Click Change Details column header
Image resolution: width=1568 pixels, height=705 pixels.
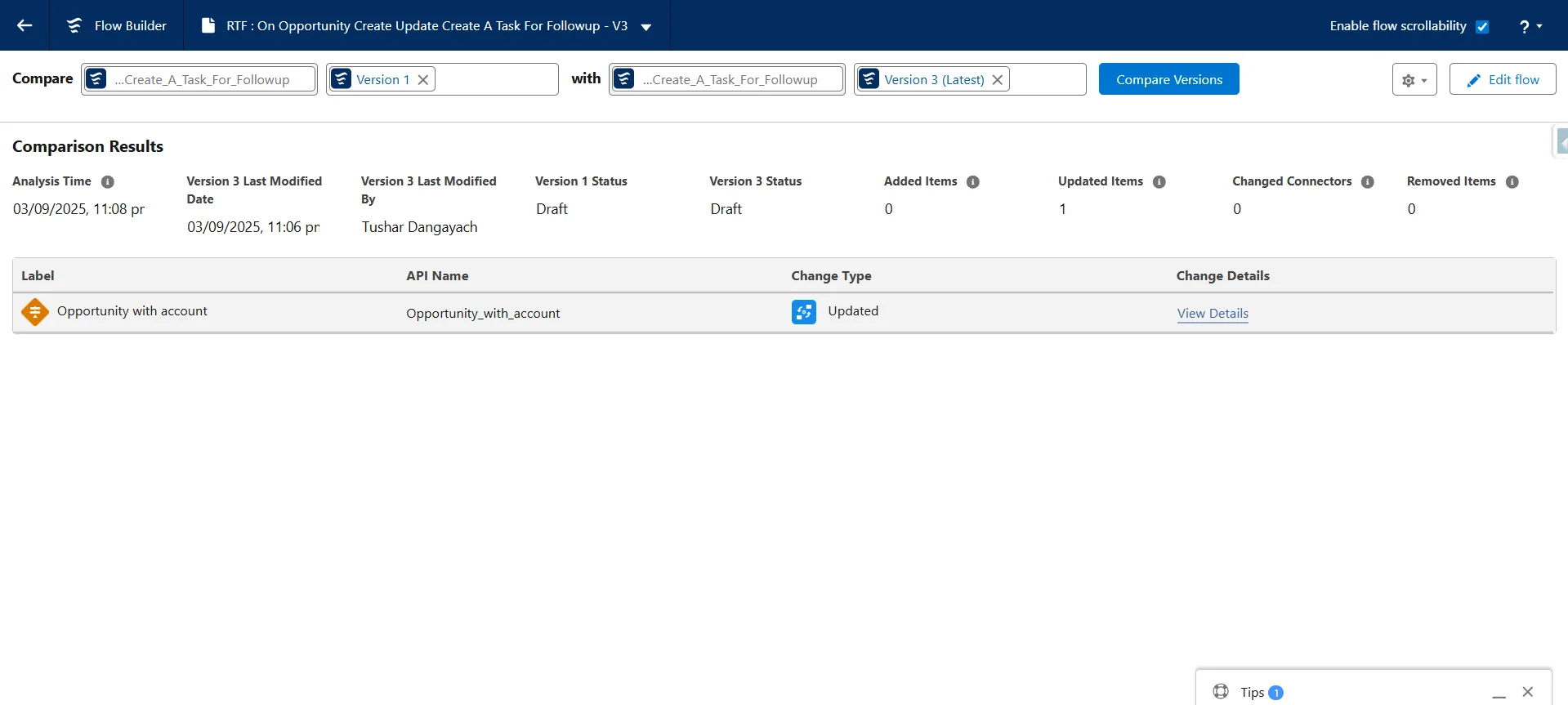1223,276
